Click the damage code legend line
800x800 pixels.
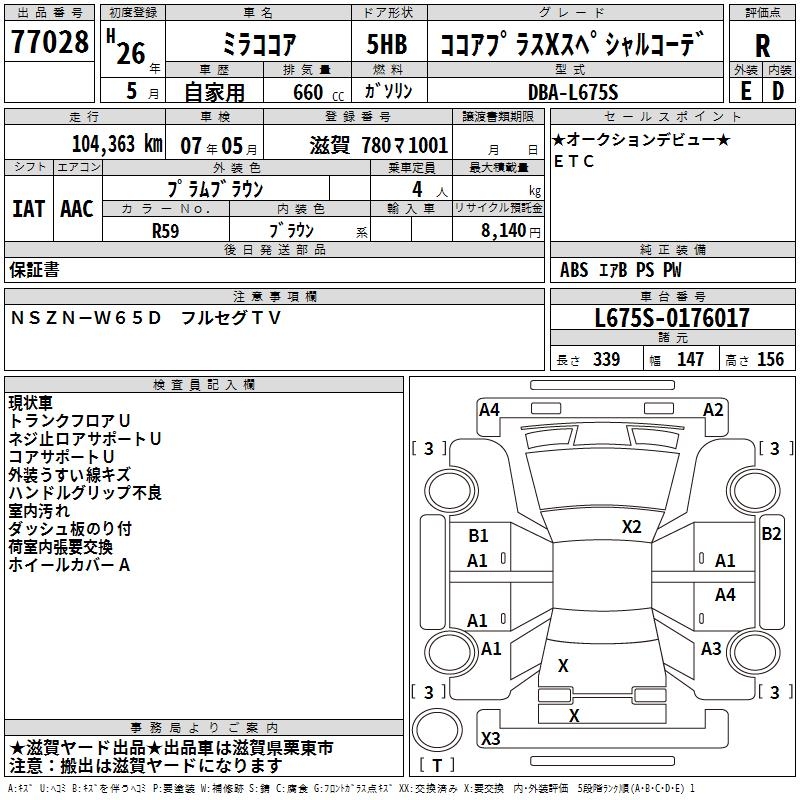(352, 789)
